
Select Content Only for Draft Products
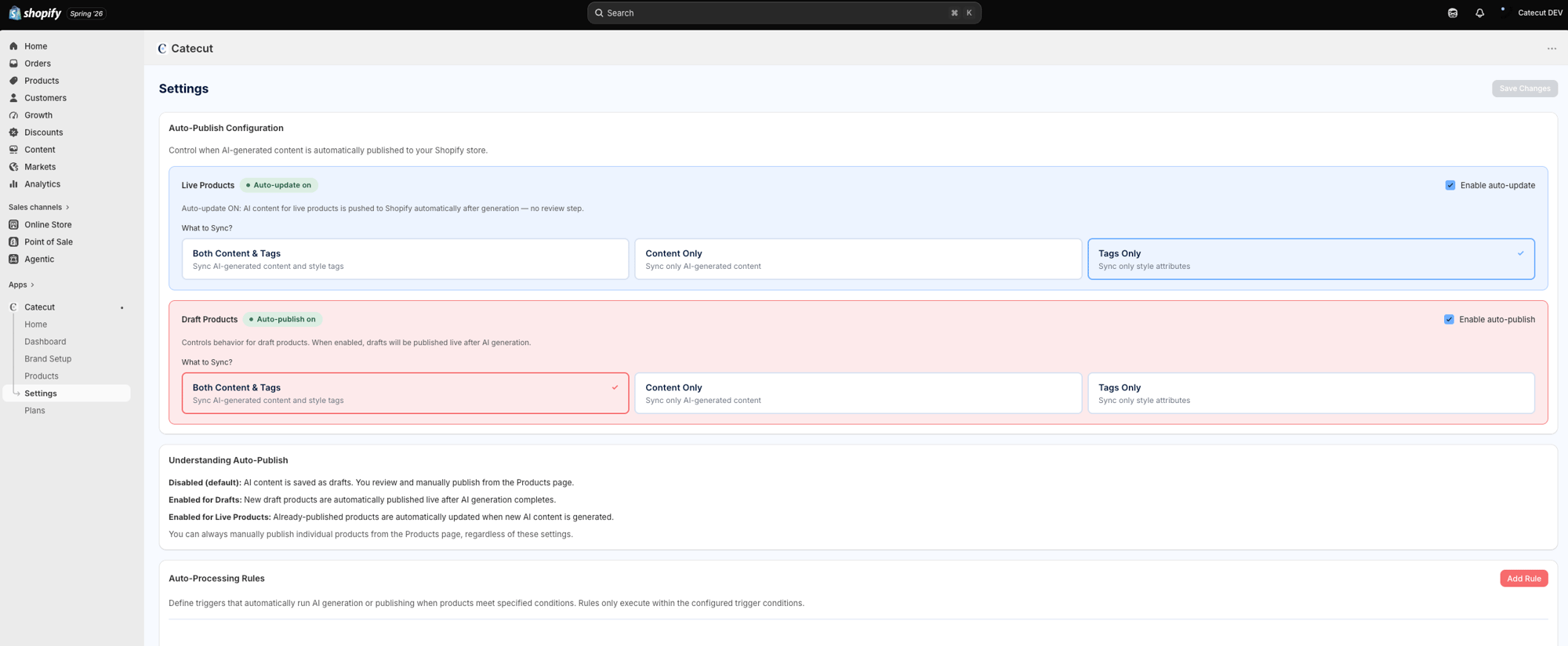tap(858, 393)
